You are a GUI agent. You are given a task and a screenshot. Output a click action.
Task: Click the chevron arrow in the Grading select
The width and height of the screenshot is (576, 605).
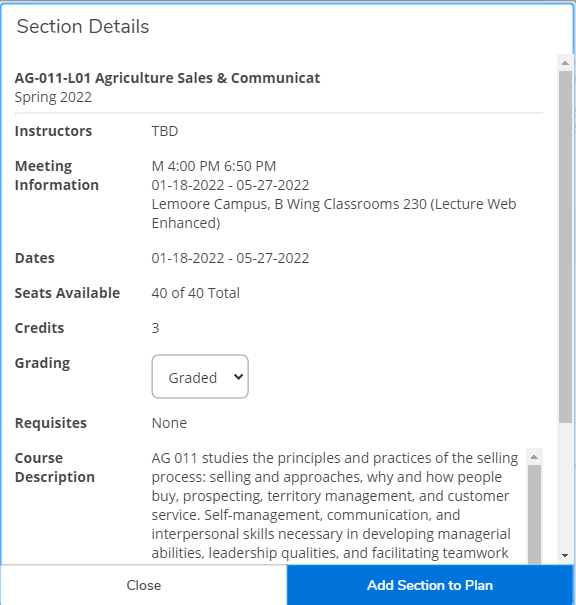(x=238, y=377)
